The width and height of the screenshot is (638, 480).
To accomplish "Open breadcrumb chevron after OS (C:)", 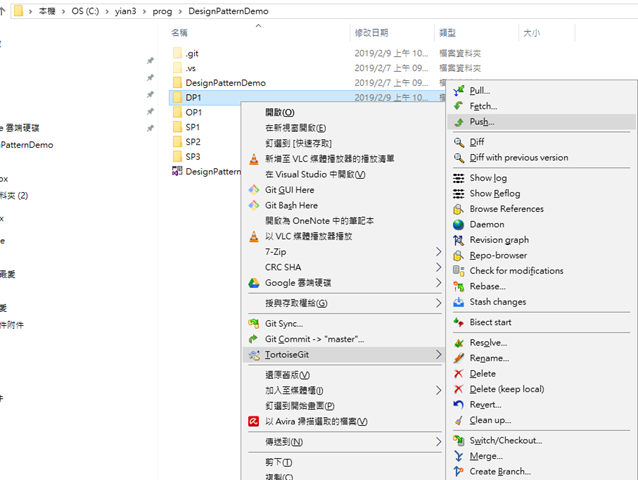I will (x=107, y=11).
